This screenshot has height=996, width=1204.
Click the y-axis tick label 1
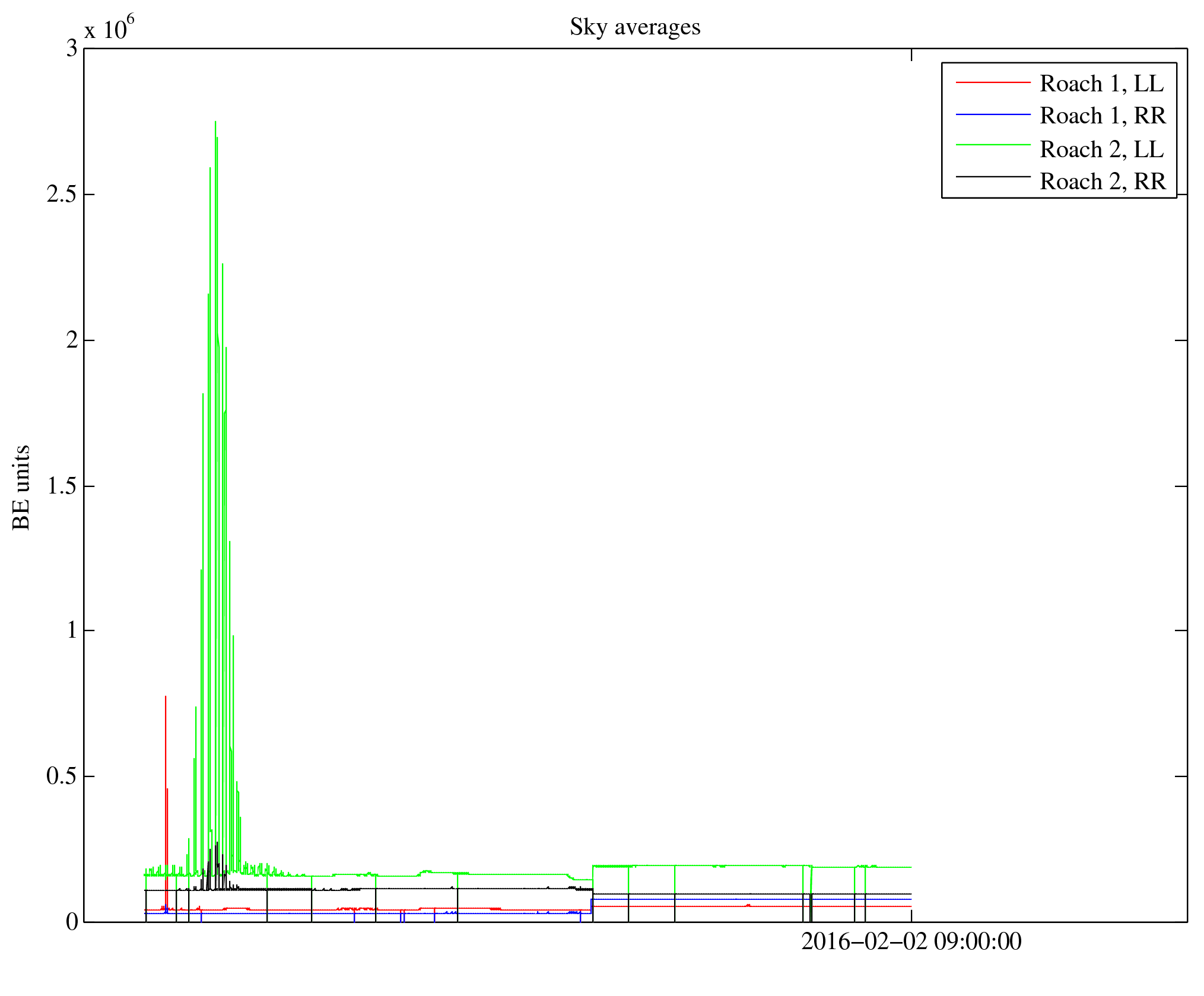pos(71,630)
